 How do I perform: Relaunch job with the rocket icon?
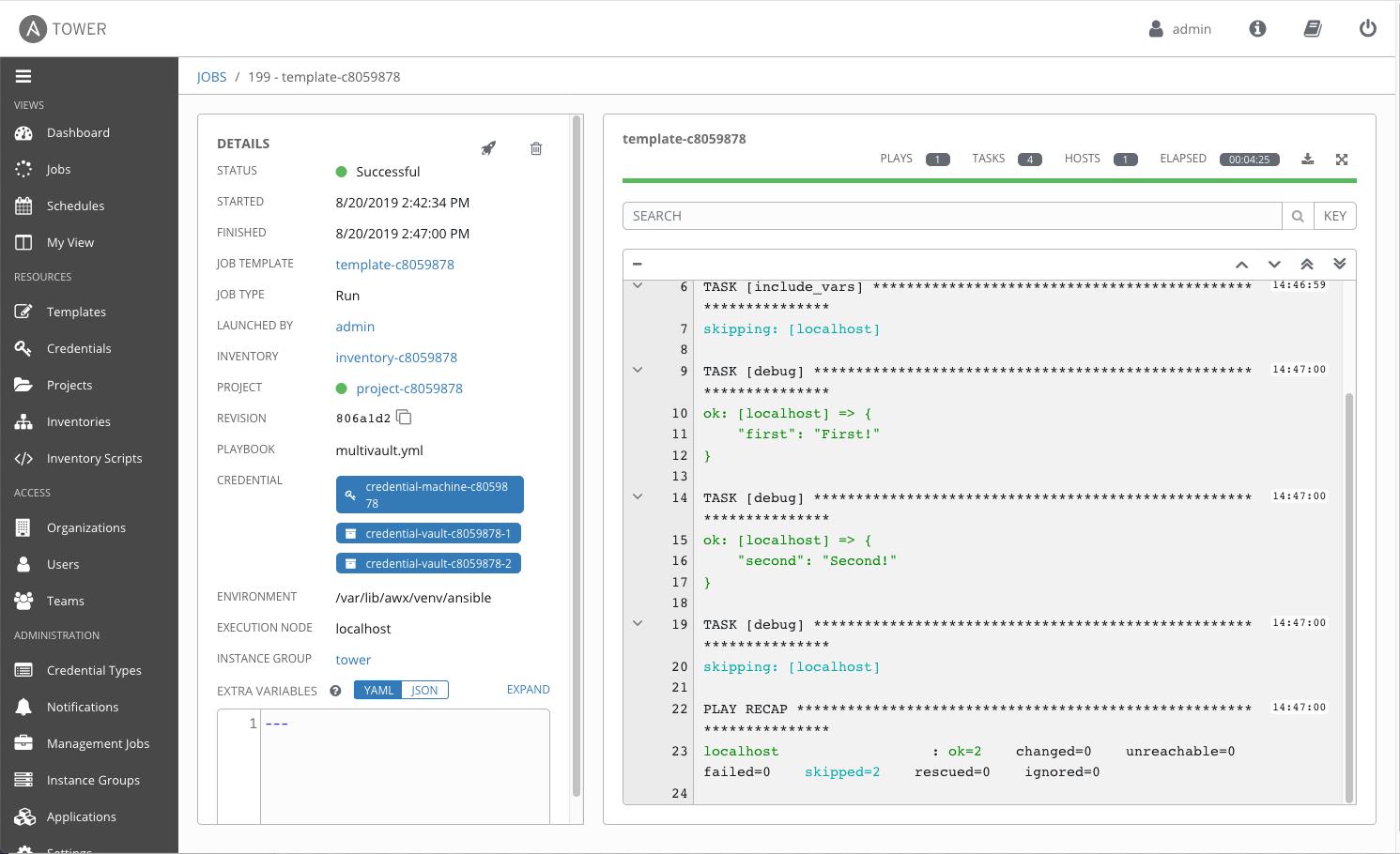tap(488, 148)
